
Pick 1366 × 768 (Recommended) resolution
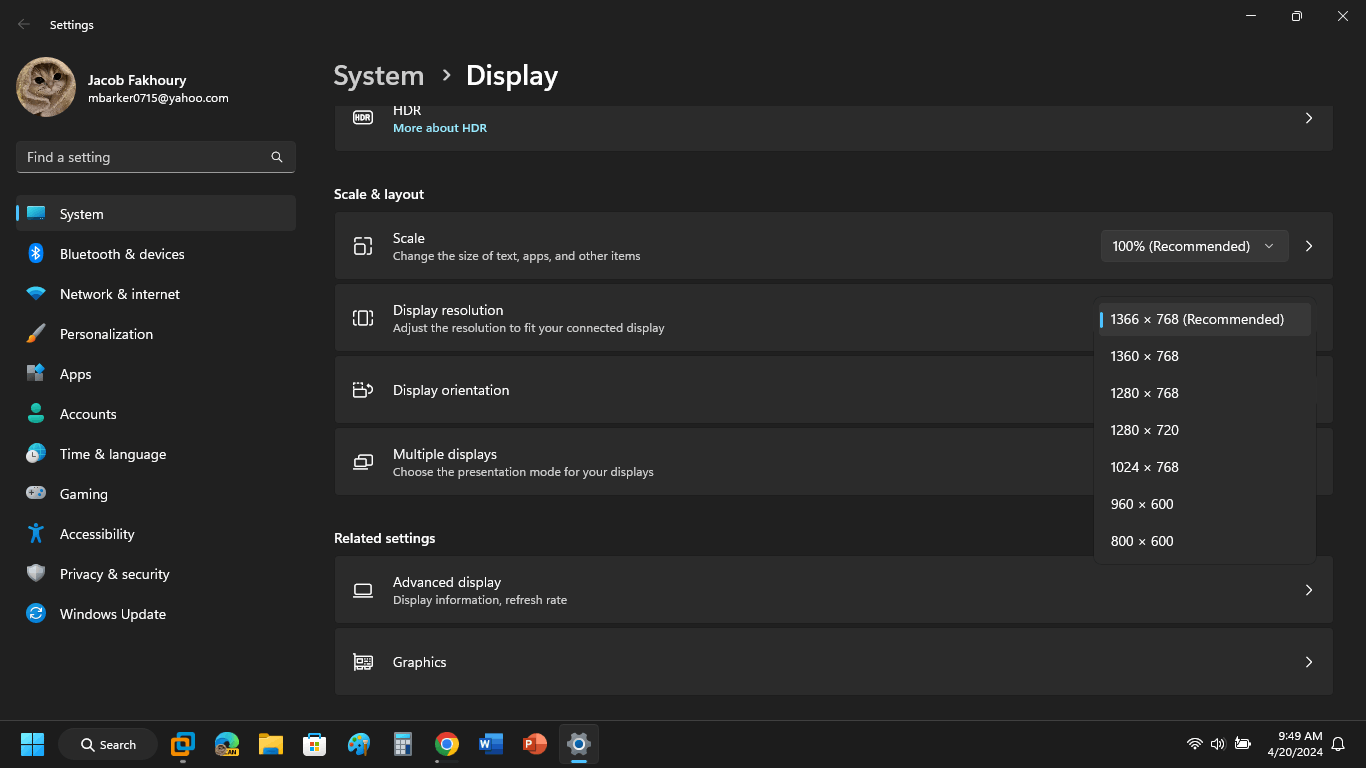click(1196, 319)
